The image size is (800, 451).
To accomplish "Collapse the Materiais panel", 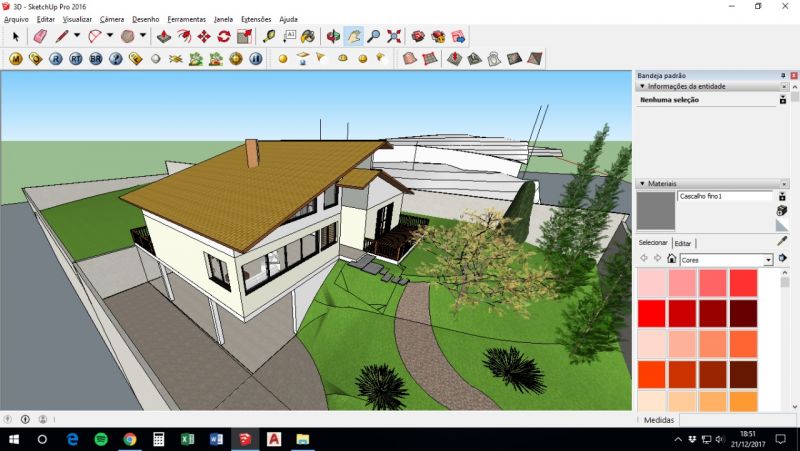I will [640, 184].
